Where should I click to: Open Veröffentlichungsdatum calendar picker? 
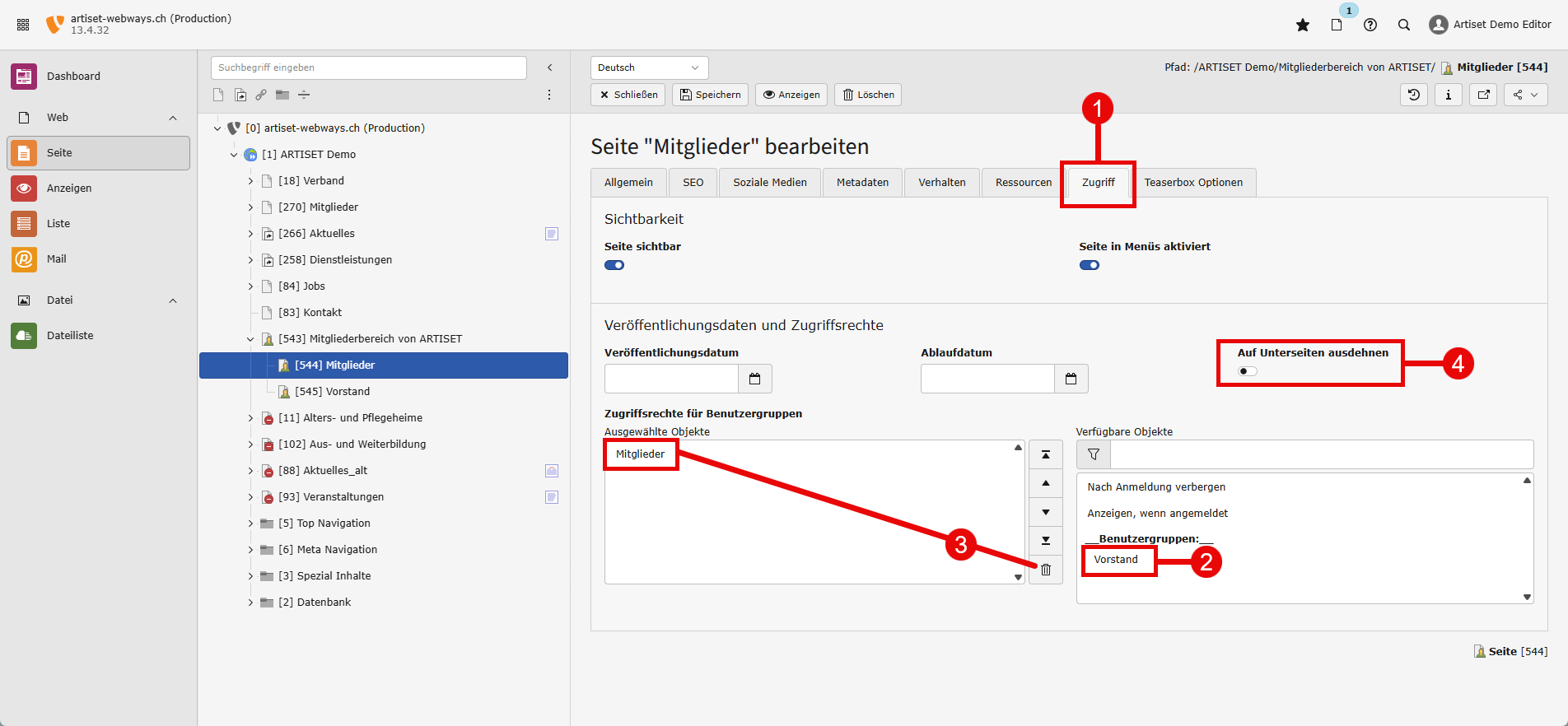[x=755, y=379]
